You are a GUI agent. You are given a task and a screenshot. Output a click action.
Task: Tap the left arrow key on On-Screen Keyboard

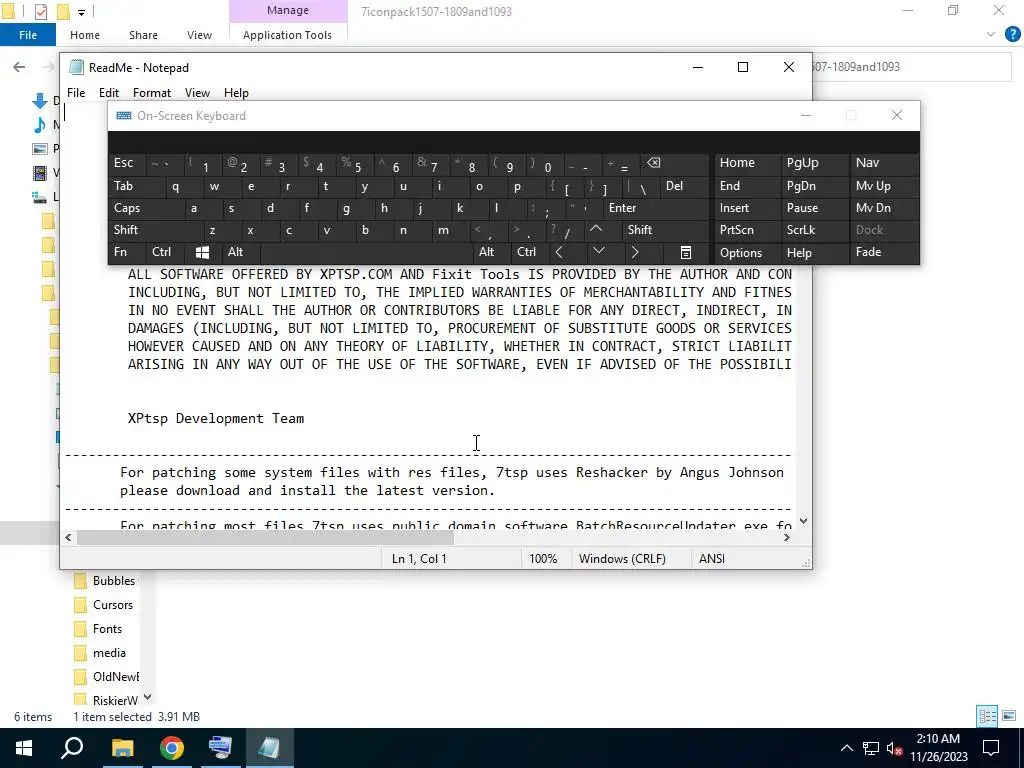[x=559, y=252]
